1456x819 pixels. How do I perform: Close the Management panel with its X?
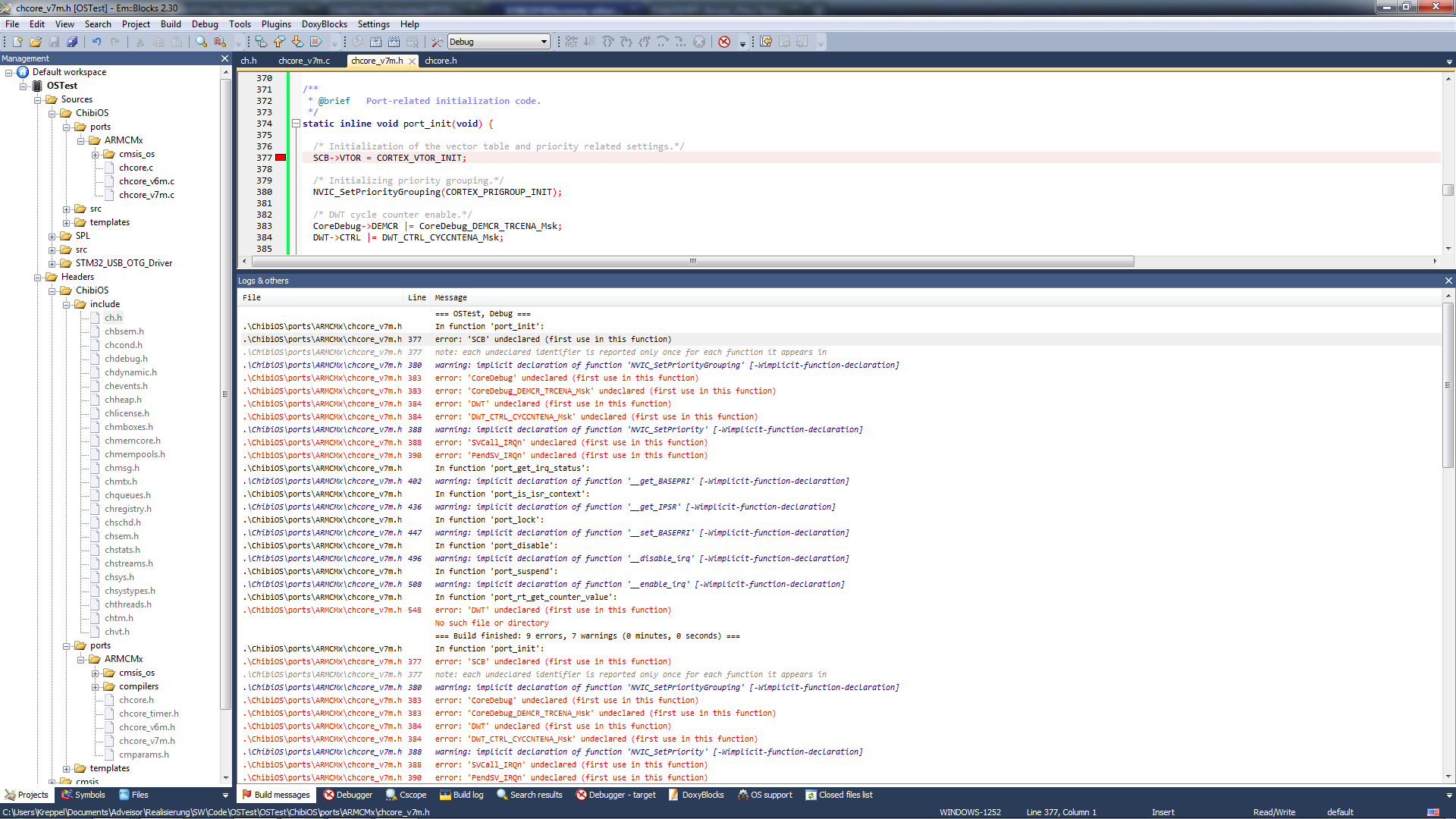224,58
